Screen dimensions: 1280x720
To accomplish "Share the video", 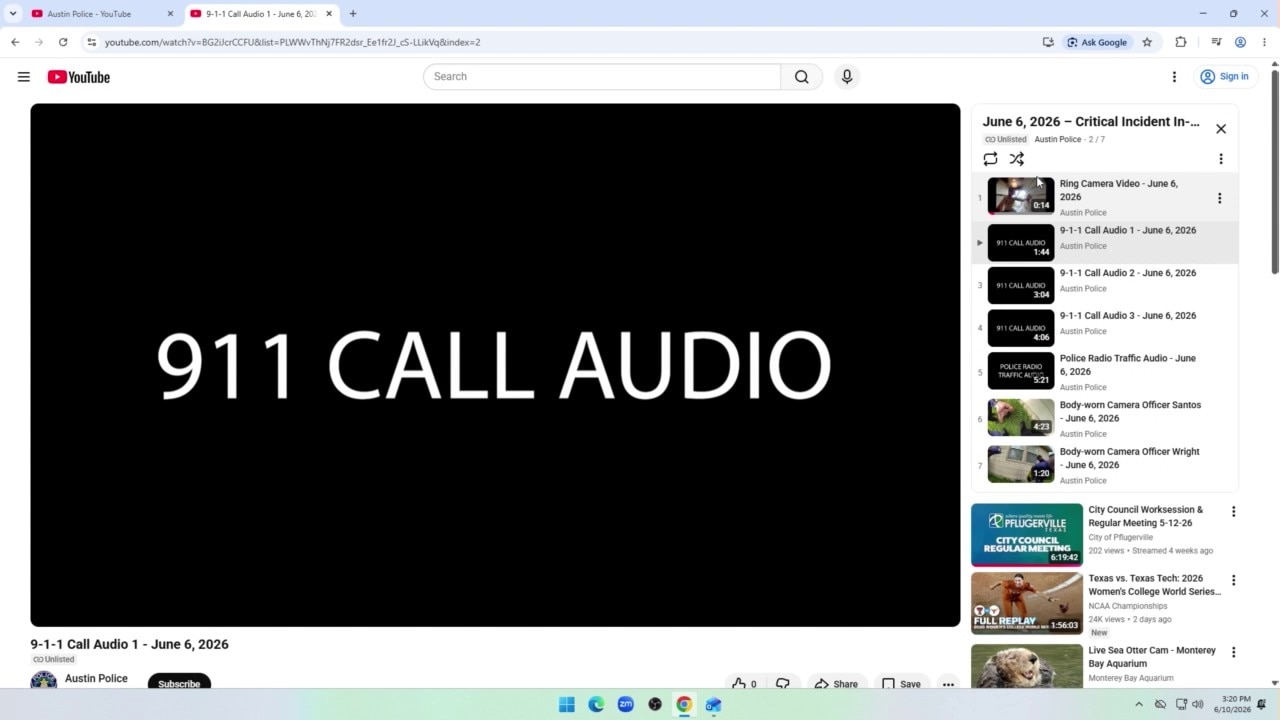I will click(x=836, y=684).
